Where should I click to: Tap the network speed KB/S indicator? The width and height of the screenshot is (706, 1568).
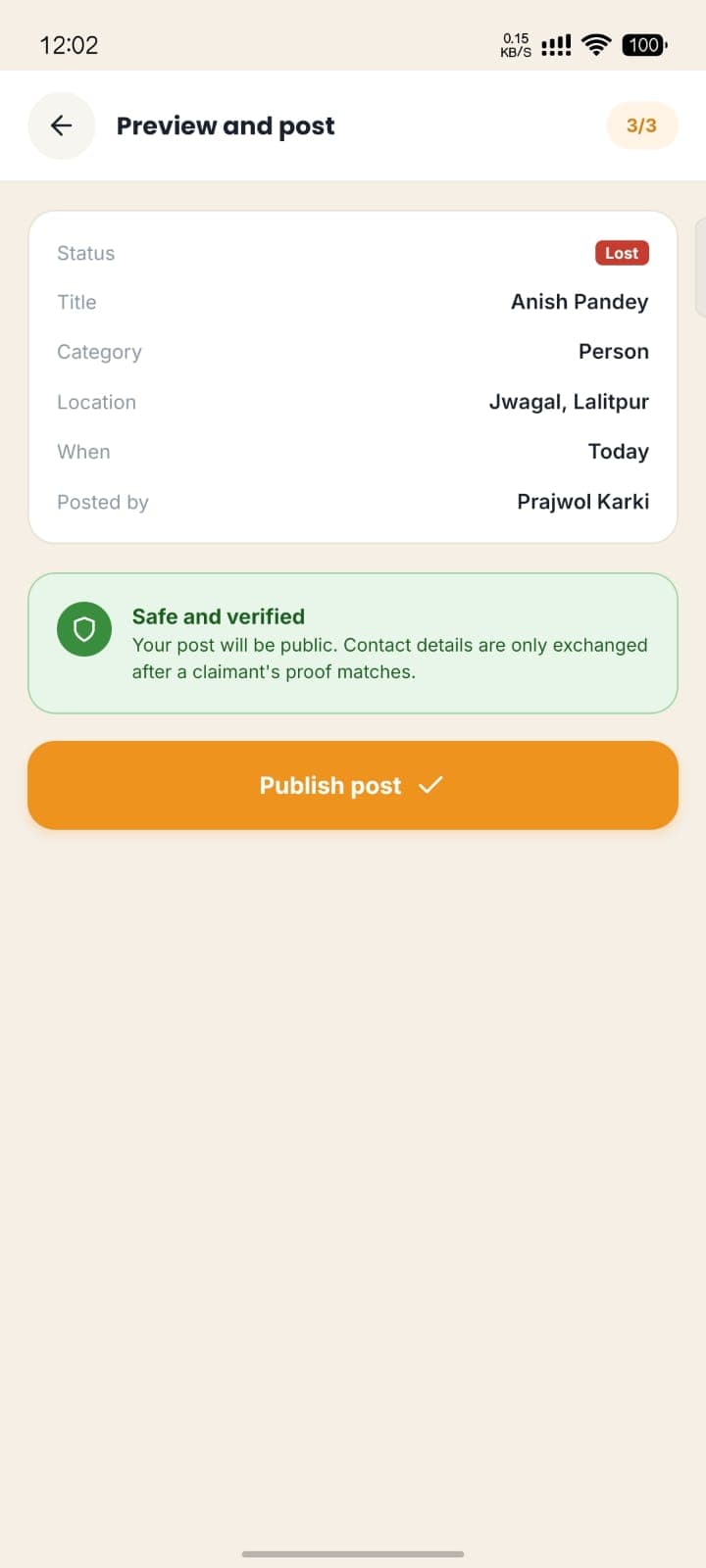pyautogui.click(x=516, y=45)
